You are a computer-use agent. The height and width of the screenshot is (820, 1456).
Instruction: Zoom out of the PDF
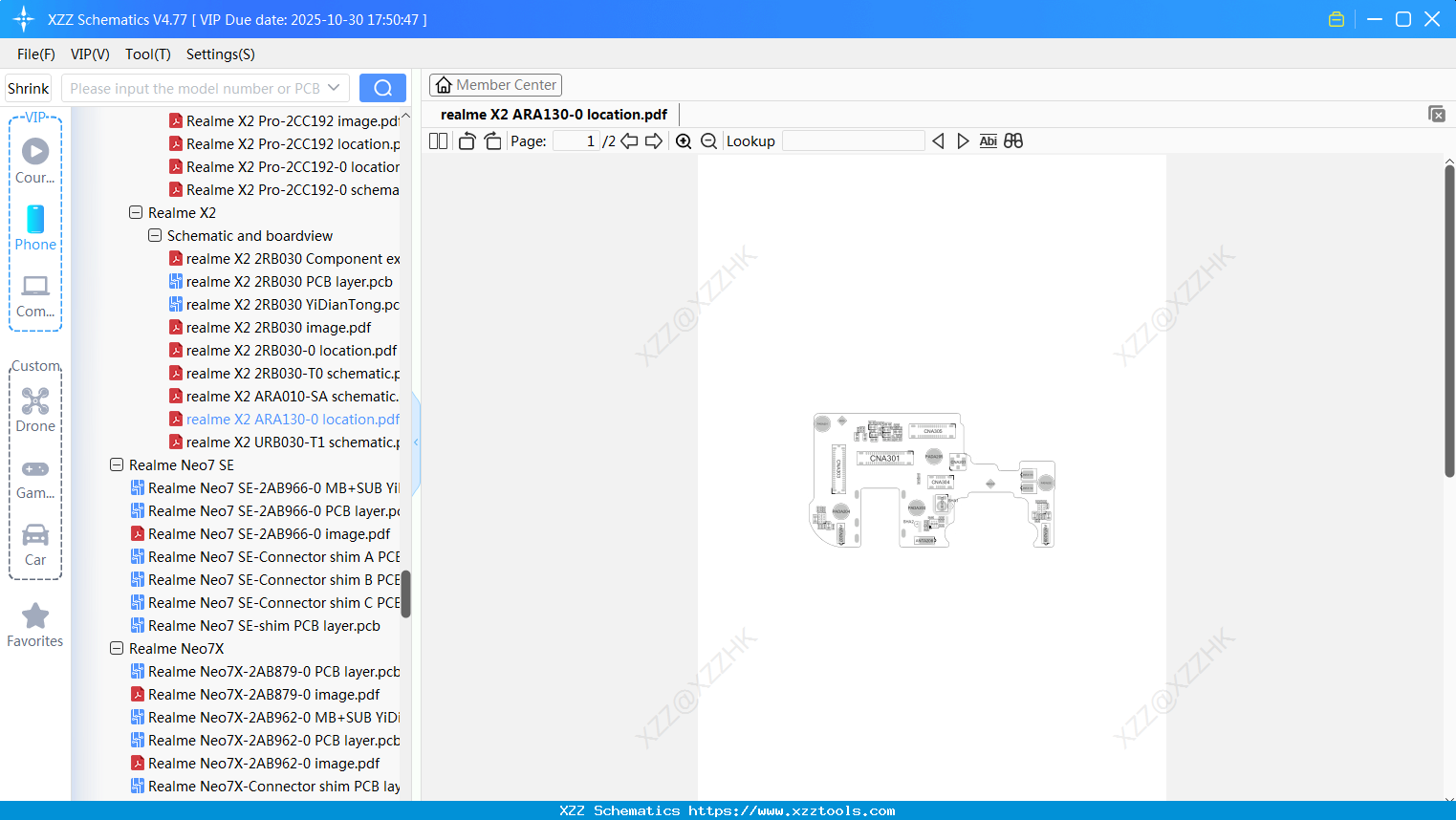(708, 141)
